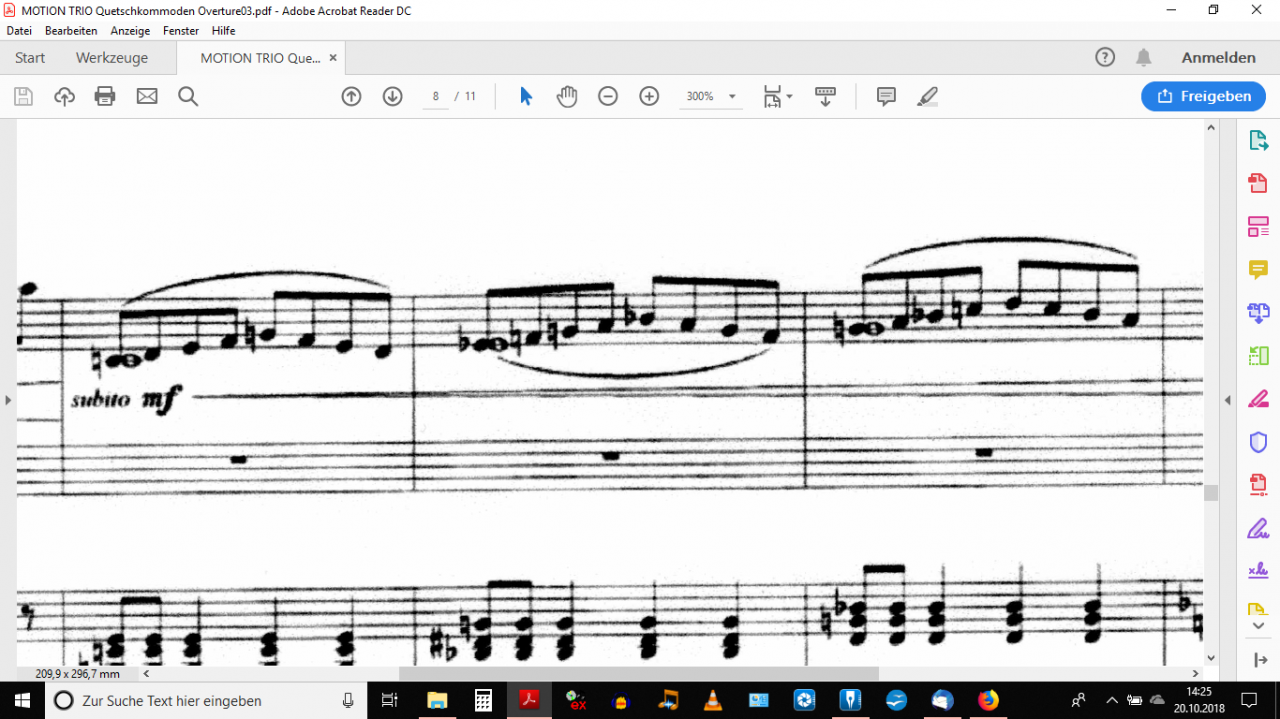
Task: Open the Datei menu
Action: 19,31
